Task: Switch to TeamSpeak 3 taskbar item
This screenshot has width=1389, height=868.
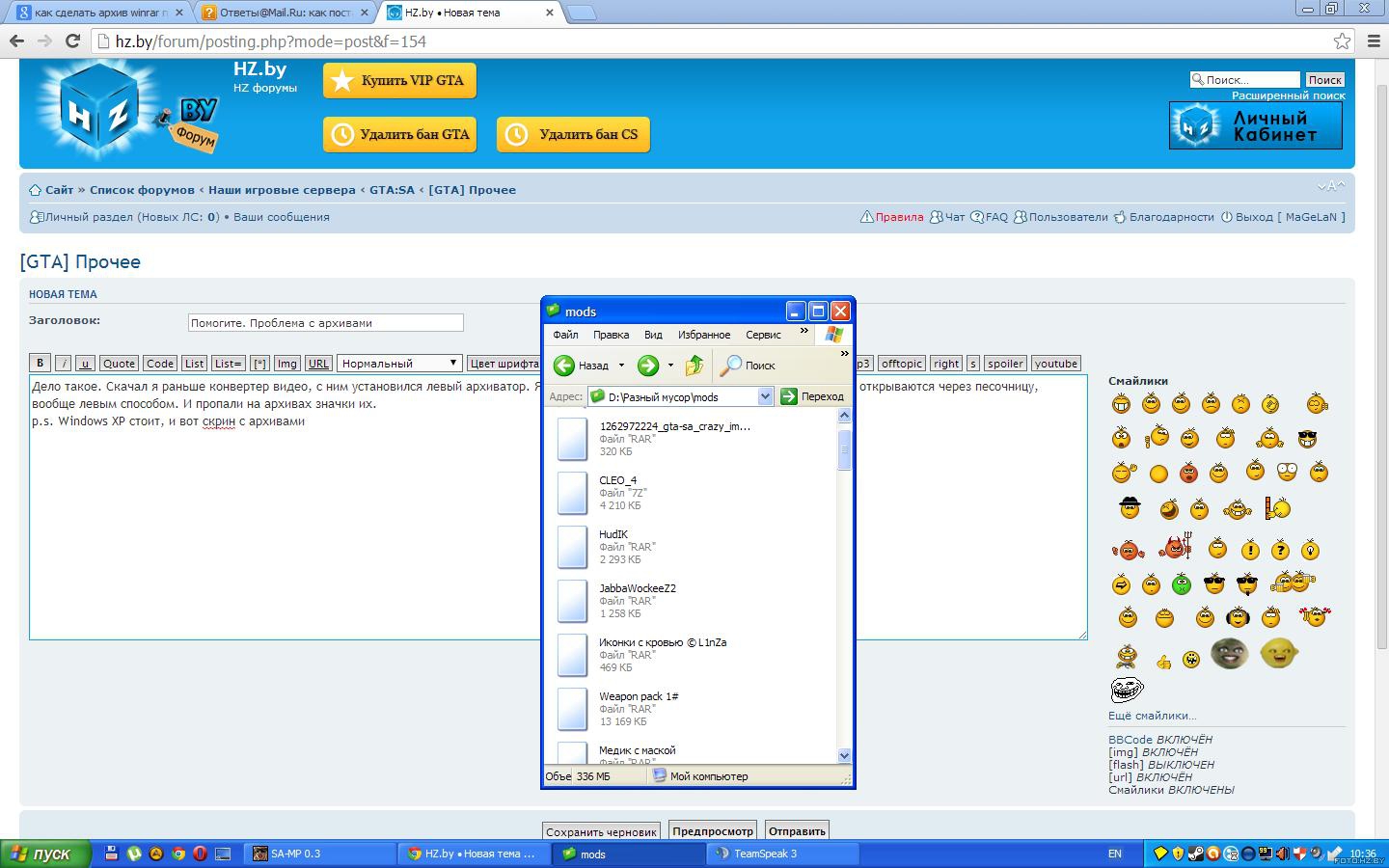Action: pos(781,854)
